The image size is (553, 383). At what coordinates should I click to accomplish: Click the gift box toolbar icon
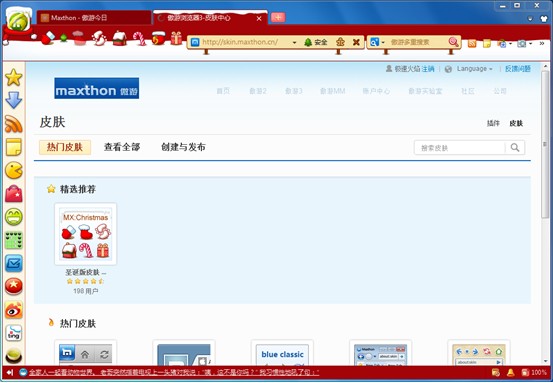point(176,38)
